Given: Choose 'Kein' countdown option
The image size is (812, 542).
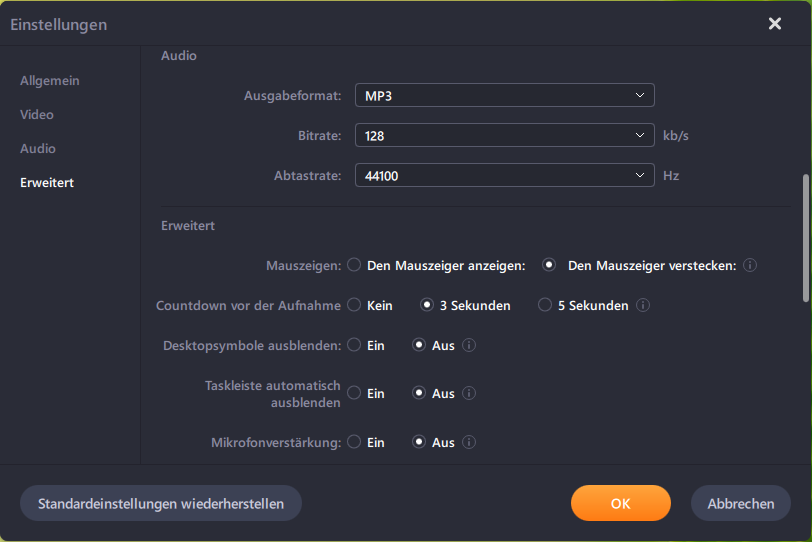Looking at the screenshot, I should pyautogui.click(x=354, y=306).
